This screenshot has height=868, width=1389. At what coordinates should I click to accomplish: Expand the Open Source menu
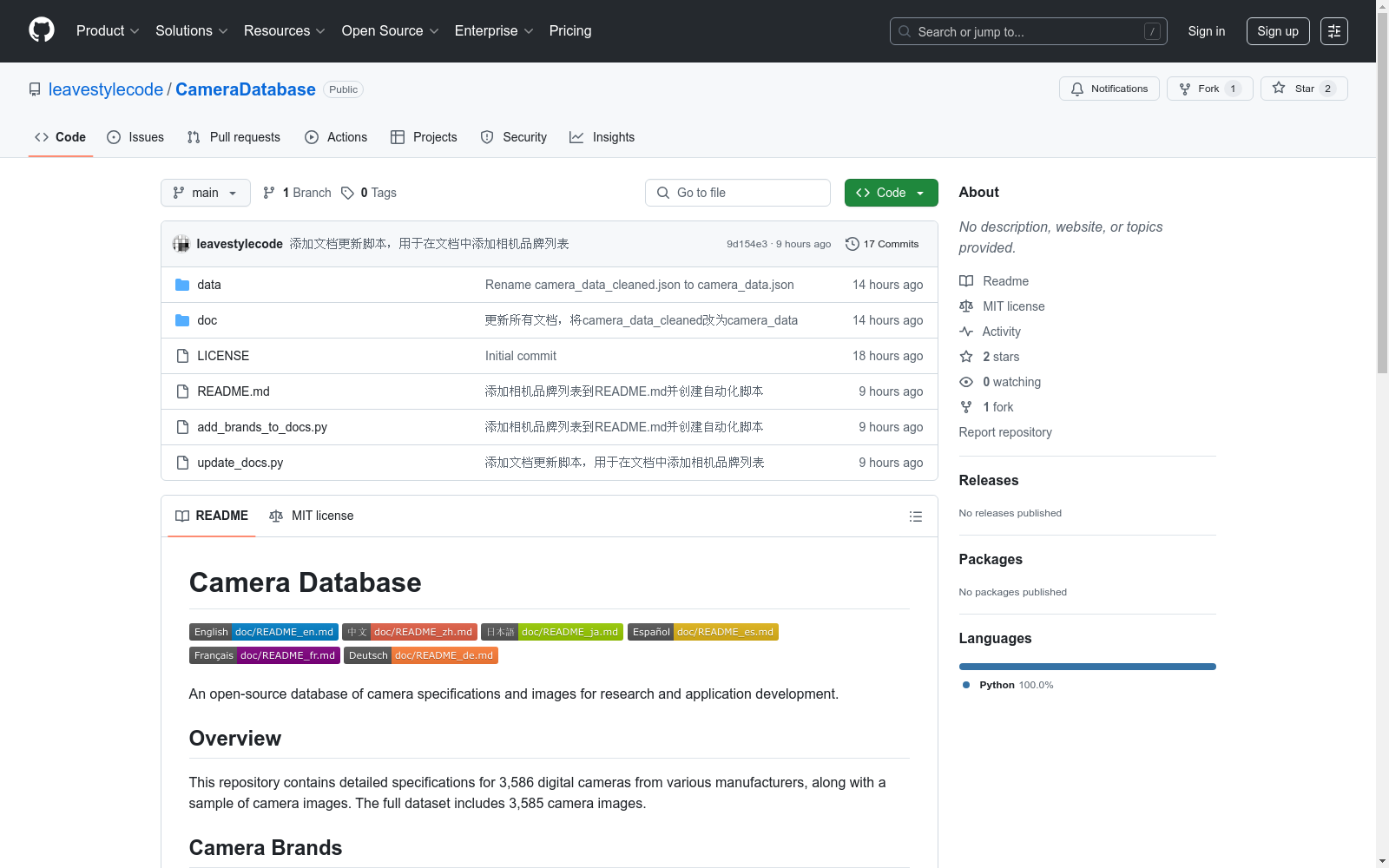pos(390,30)
